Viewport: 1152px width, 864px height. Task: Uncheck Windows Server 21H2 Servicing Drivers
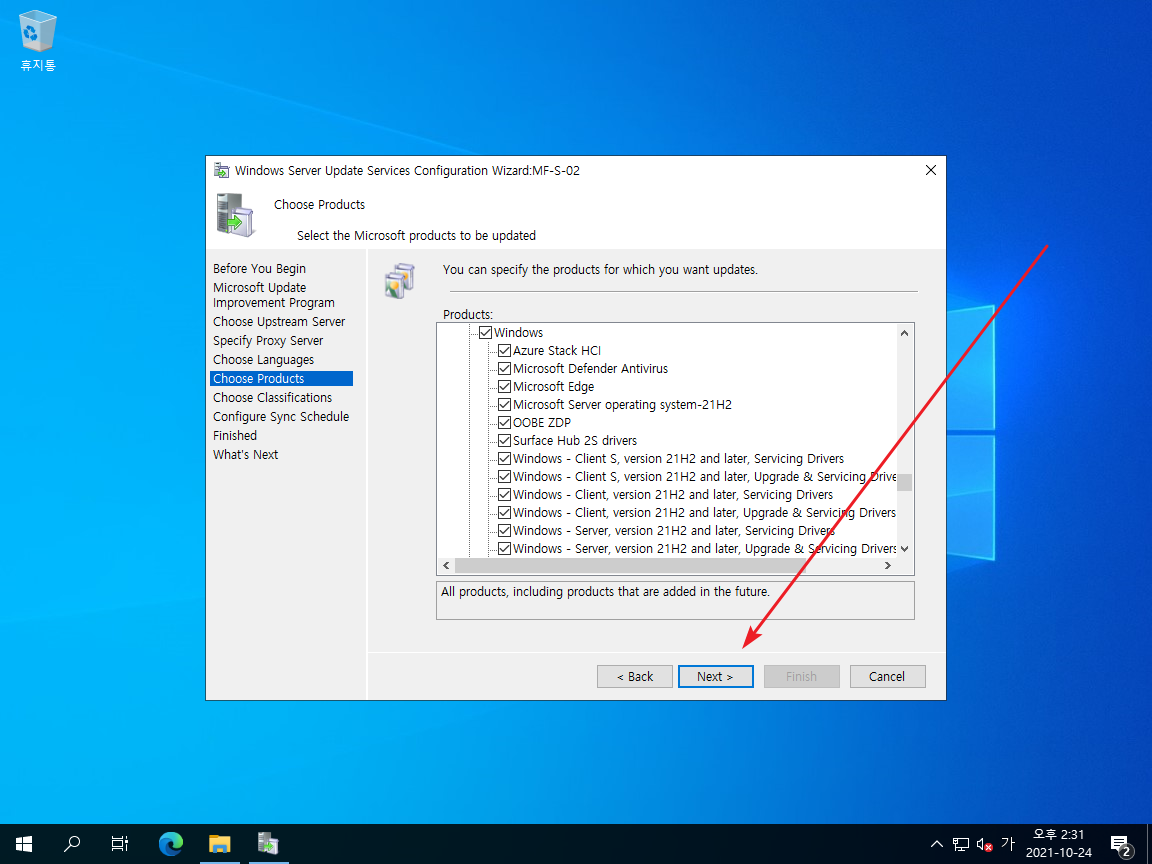504,530
